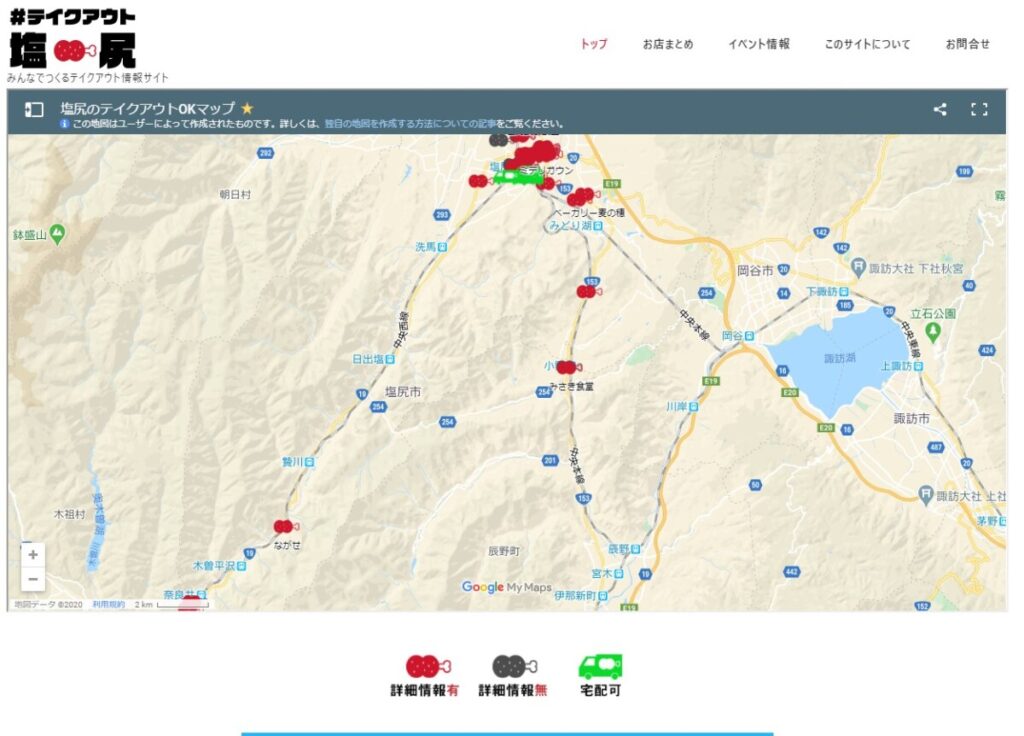Click the 日出塩 station icon
Image resolution: width=1024 pixels, height=736 pixels.
[x=390, y=359]
